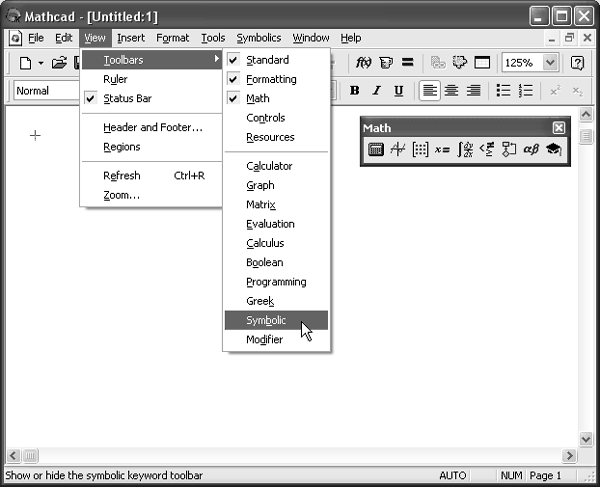Show the Modifier toolbar

coord(276,340)
